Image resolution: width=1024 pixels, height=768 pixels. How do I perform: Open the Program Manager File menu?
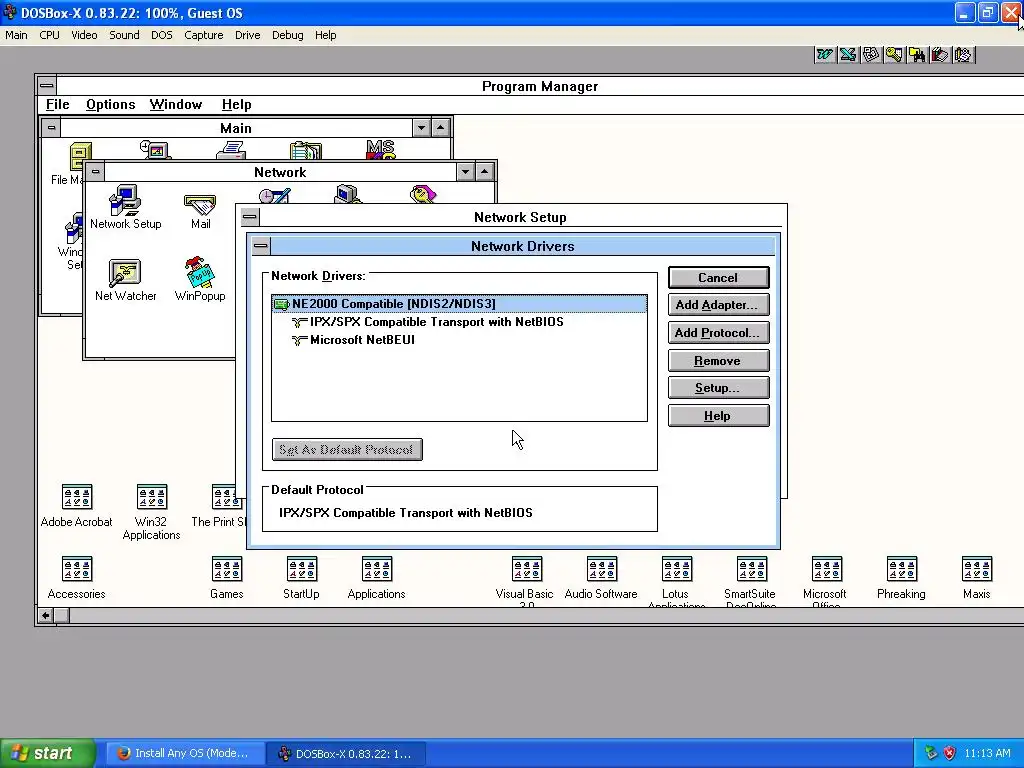click(57, 104)
